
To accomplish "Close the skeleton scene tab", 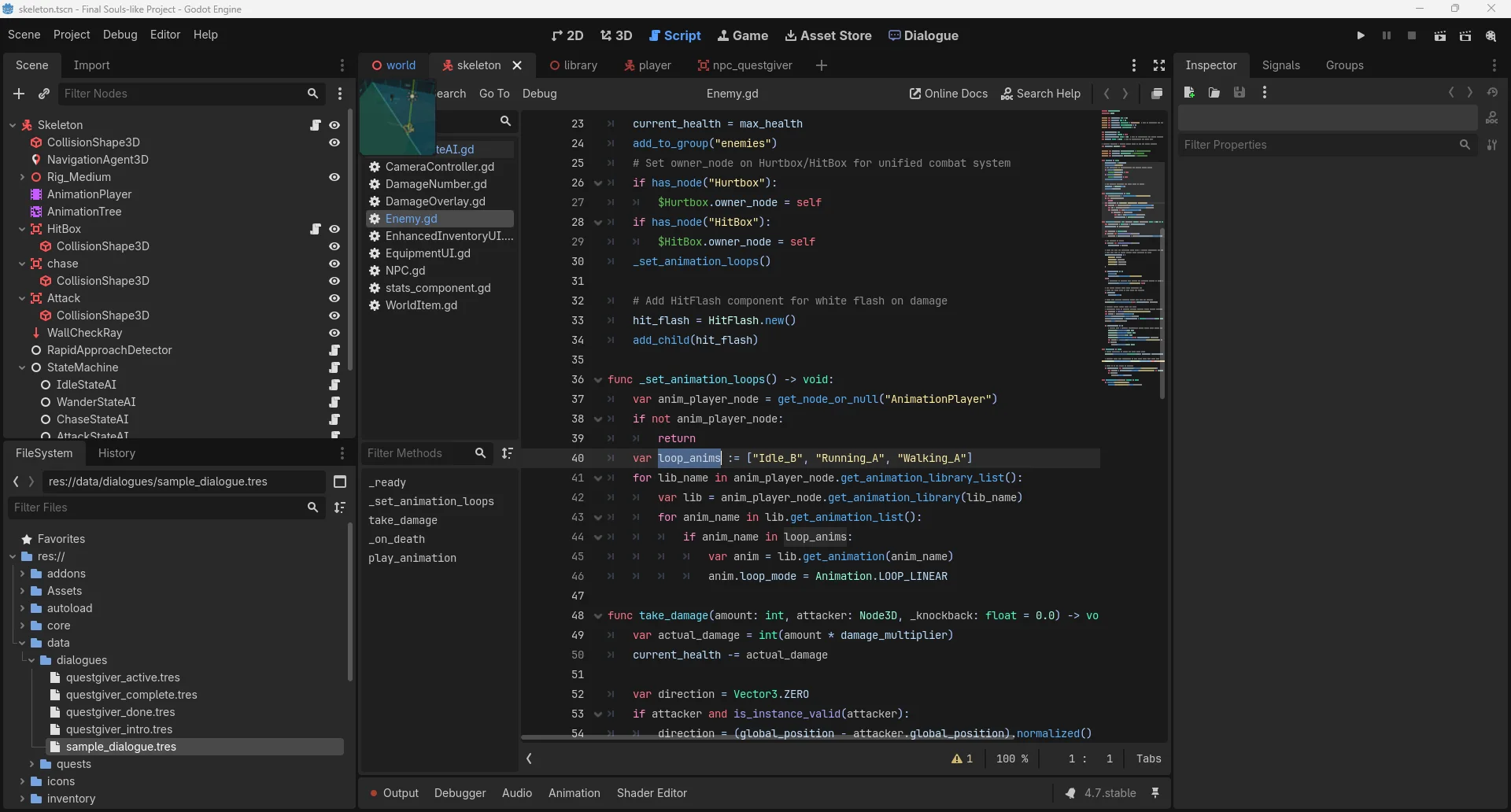I will tap(517, 65).
